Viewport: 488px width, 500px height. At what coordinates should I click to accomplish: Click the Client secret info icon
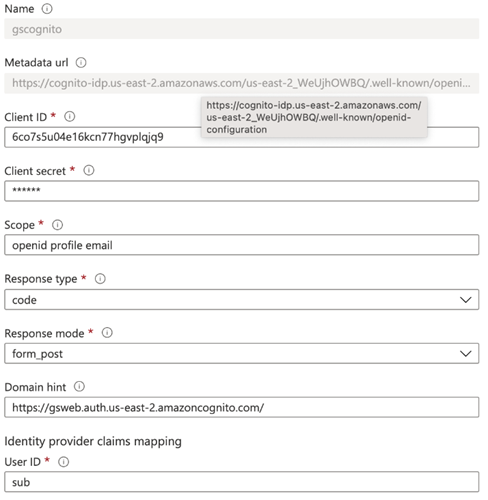[x=89, y=170]
